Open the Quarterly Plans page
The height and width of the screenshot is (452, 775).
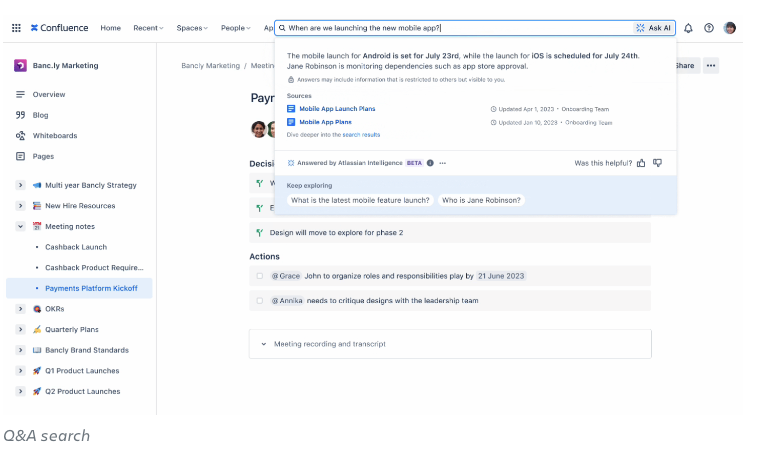tap(72, 329)
